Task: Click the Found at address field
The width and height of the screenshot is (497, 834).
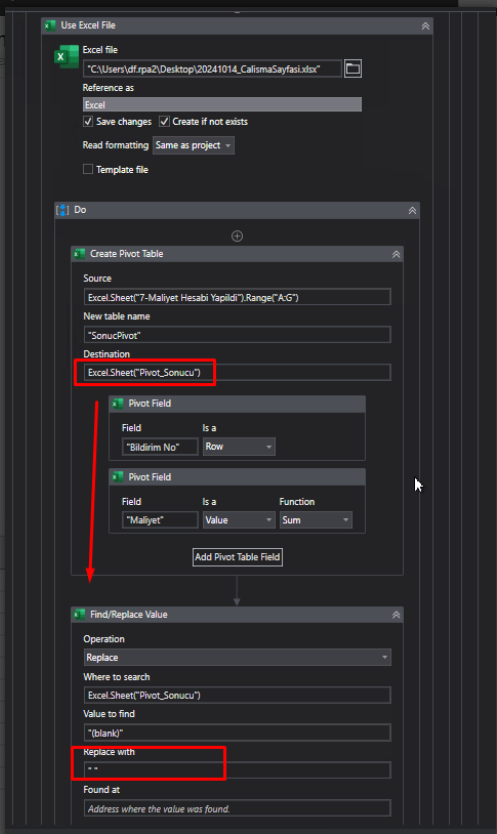Action: tap(237, 808)
